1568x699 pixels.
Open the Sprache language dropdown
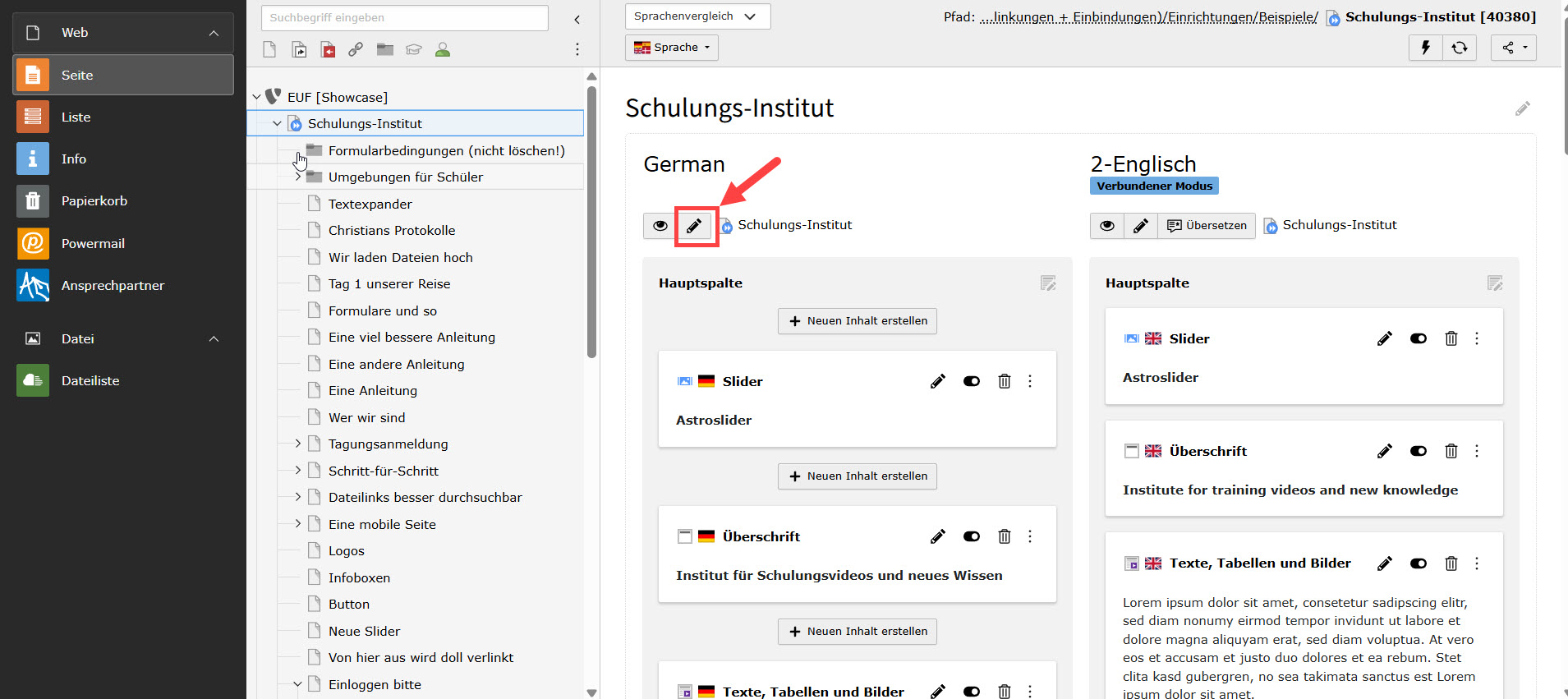671,48
